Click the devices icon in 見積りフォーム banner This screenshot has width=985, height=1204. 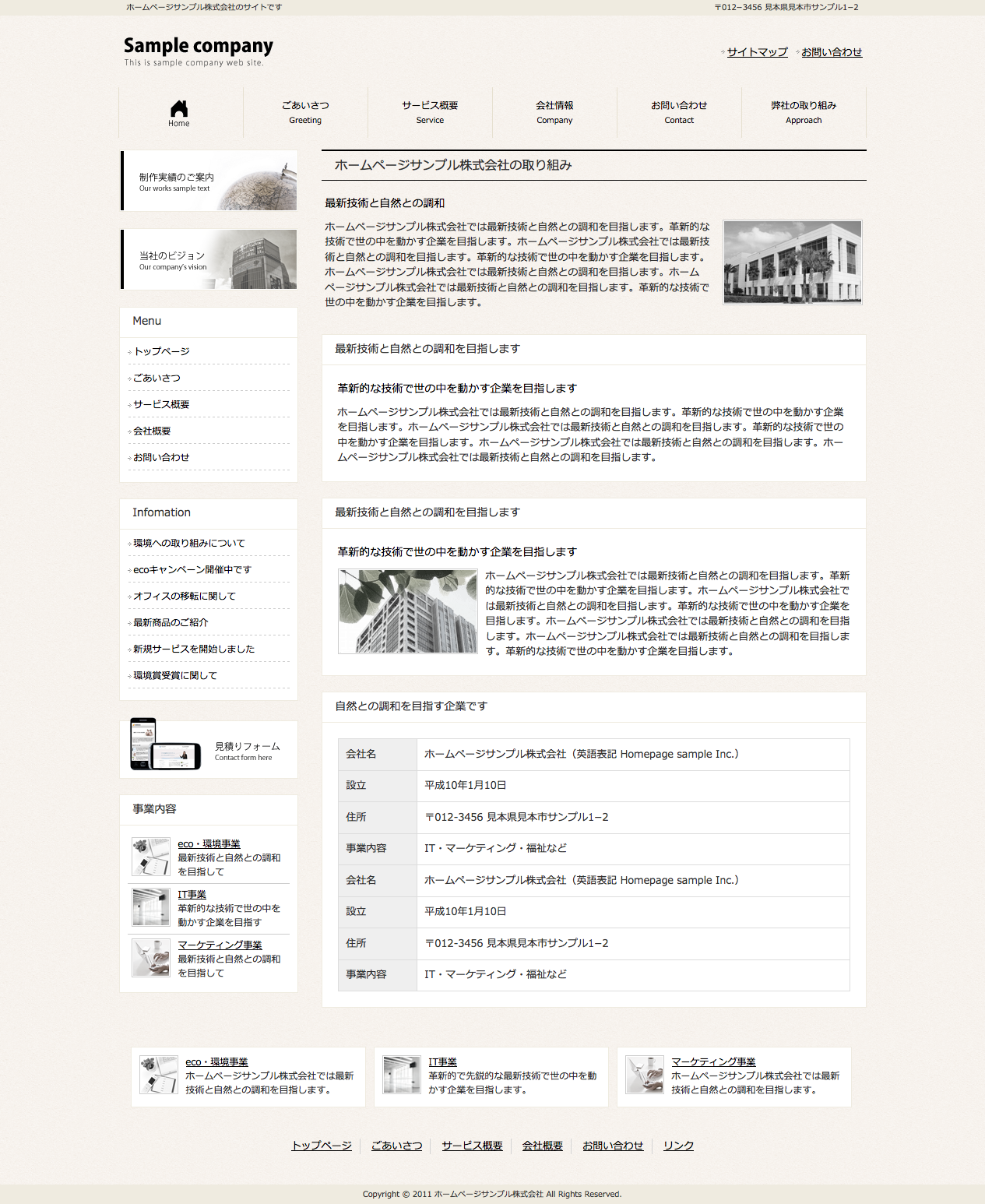pos(165,744)
